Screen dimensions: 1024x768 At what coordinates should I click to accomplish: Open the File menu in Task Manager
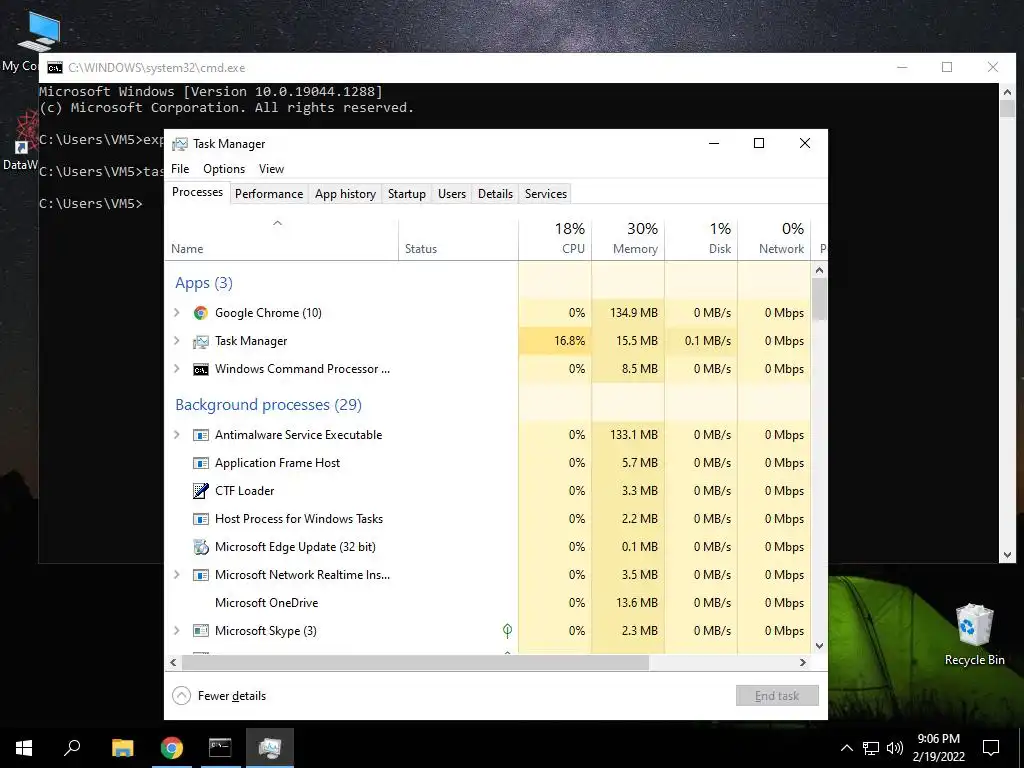pyautogui.click(x=180, y=169)
